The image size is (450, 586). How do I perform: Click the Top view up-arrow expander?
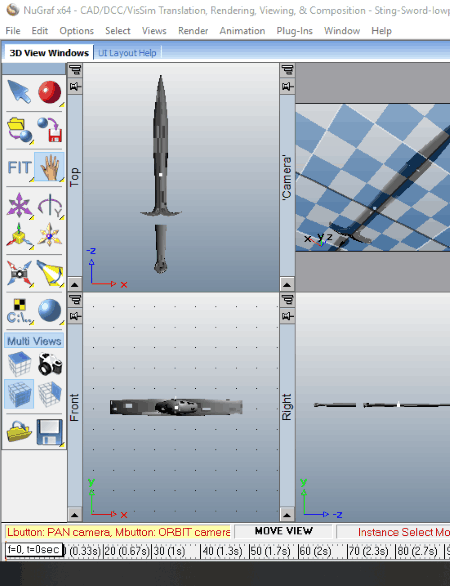75,285
